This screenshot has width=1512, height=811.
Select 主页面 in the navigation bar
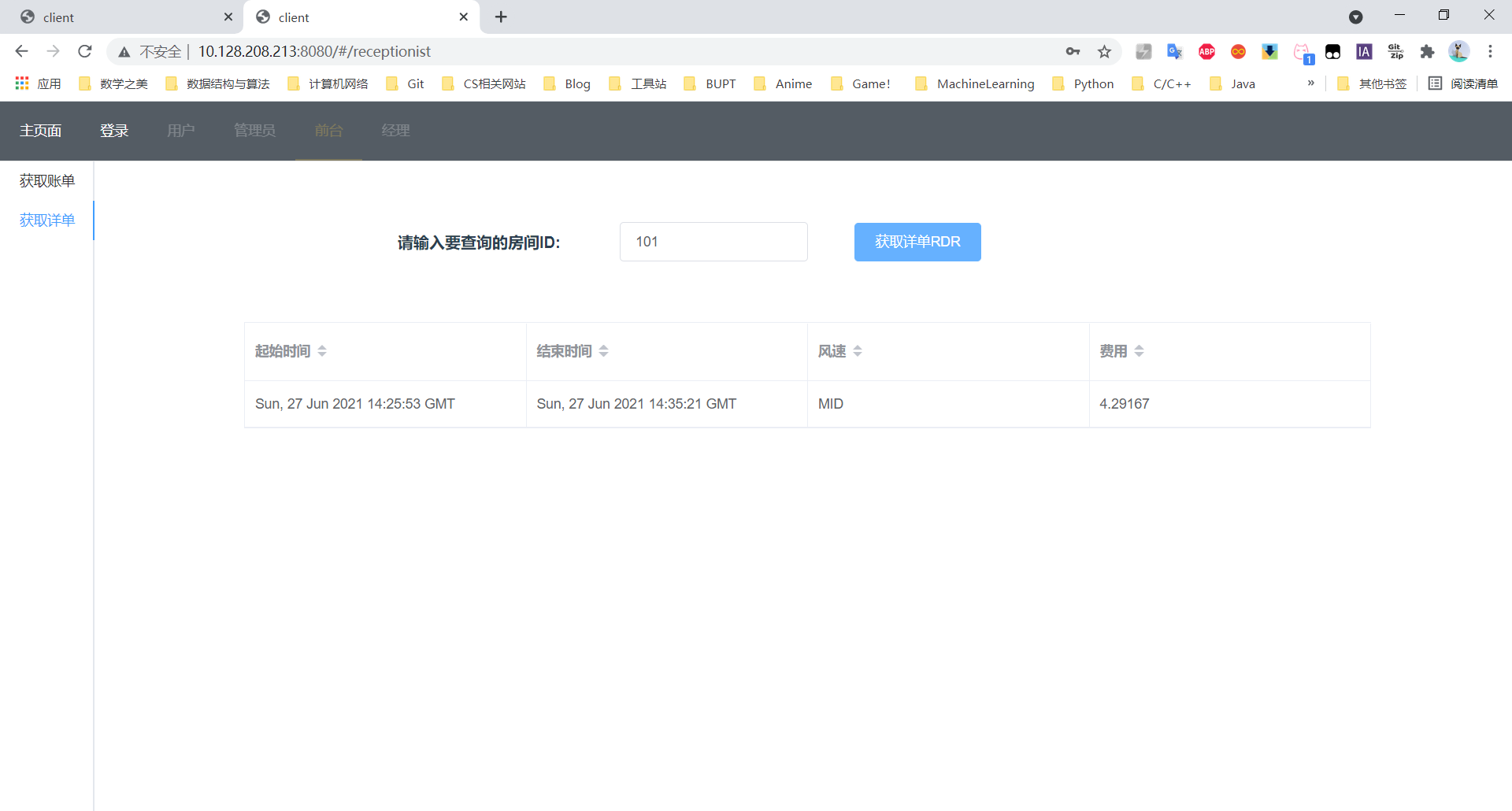point(43,130)
